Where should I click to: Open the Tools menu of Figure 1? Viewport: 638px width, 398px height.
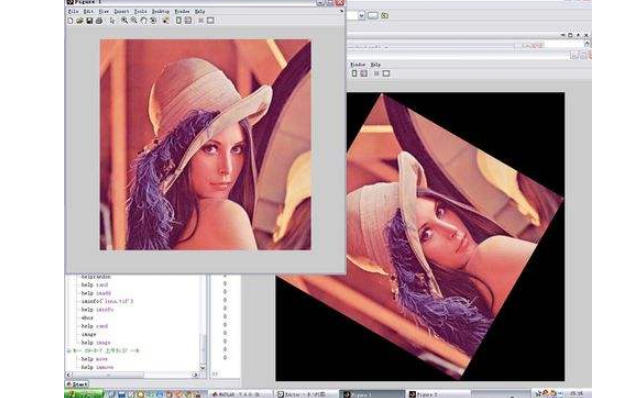coord(140,11)
